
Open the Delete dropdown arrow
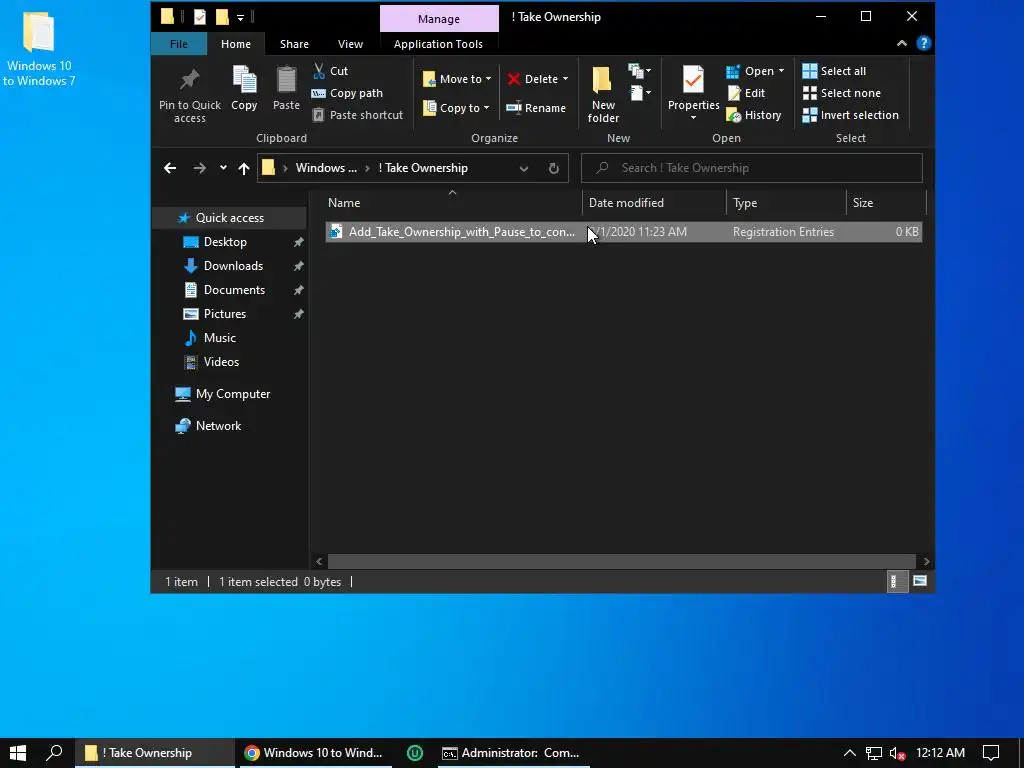click(x=566, y=79)
